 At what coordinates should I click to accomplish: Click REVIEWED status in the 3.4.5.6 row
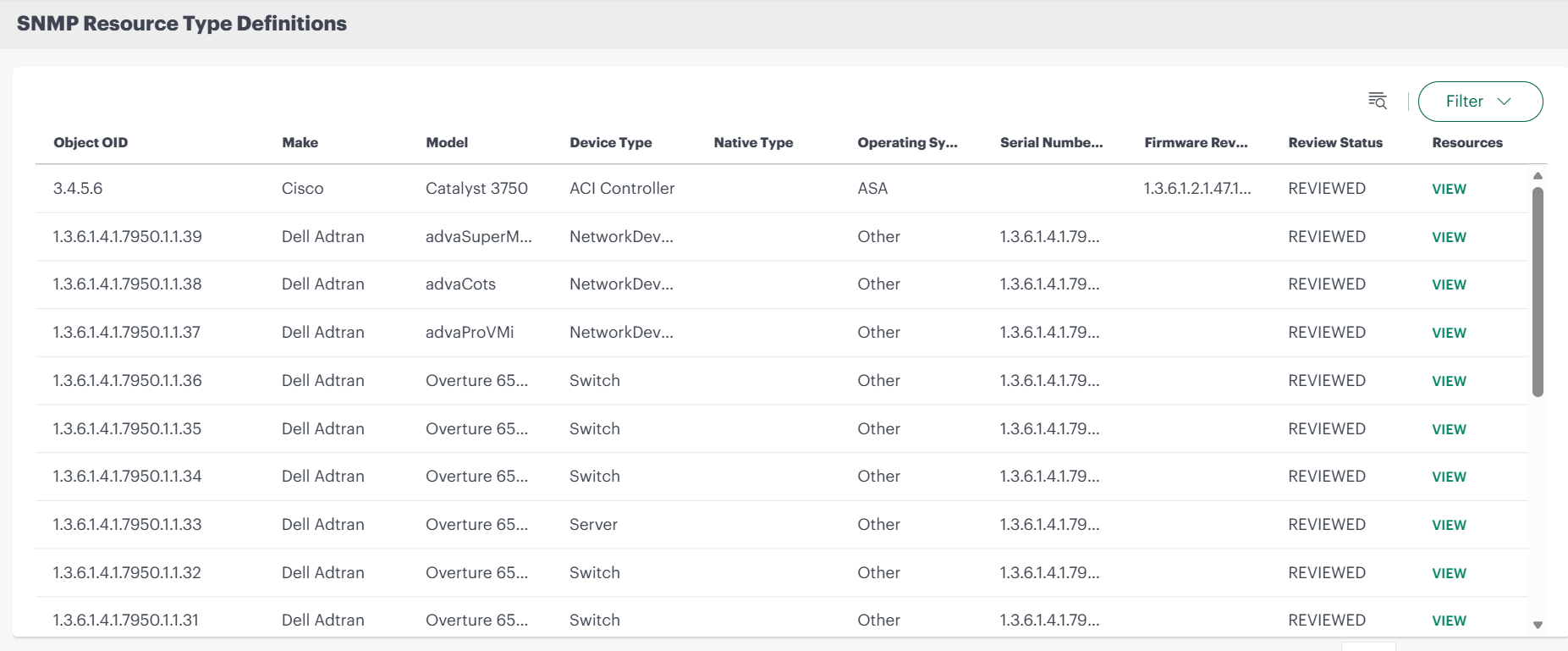pyautogui.click(x=1327, y=188)
